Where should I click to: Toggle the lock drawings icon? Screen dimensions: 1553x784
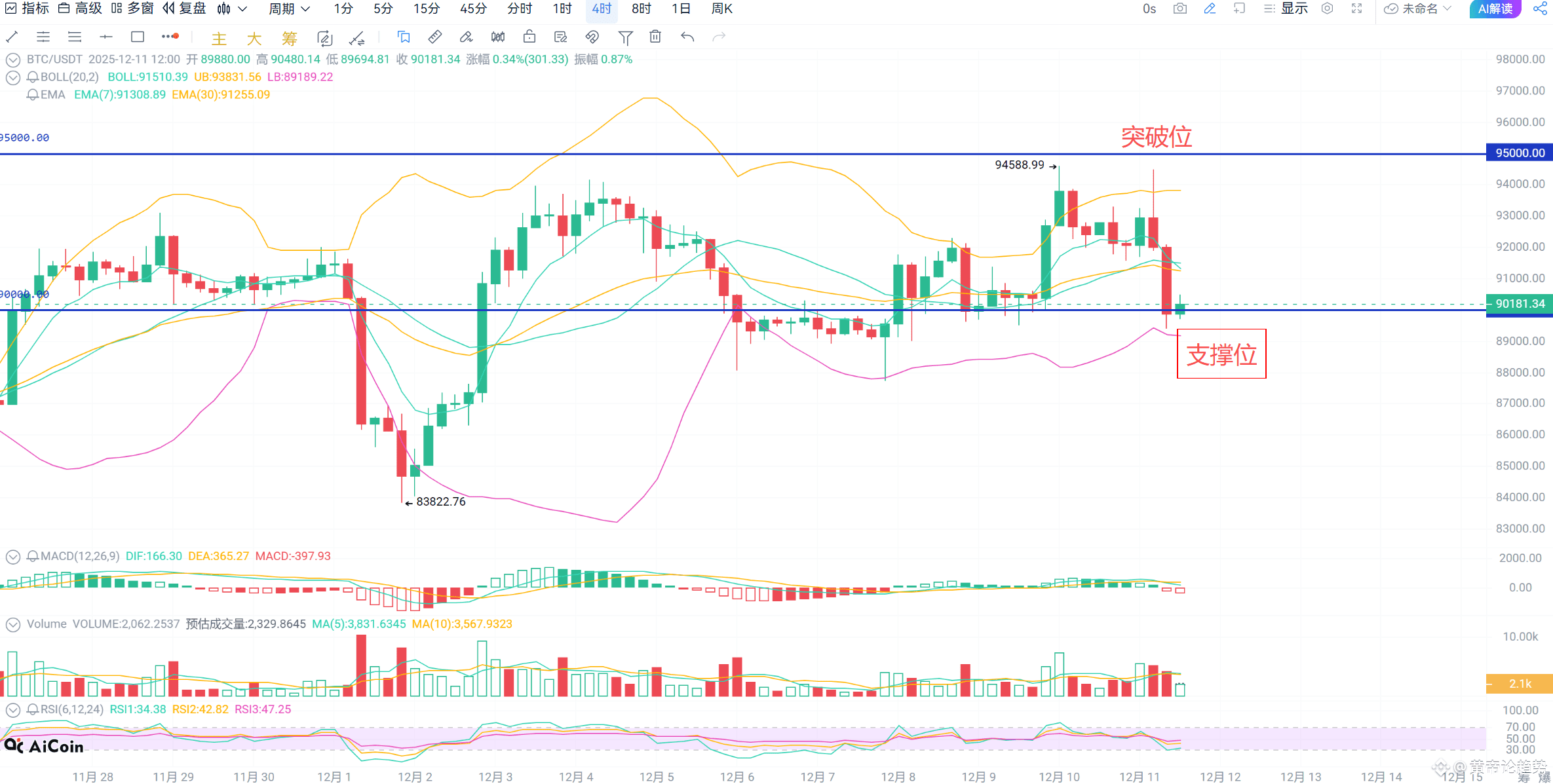(x=529, y=37)
